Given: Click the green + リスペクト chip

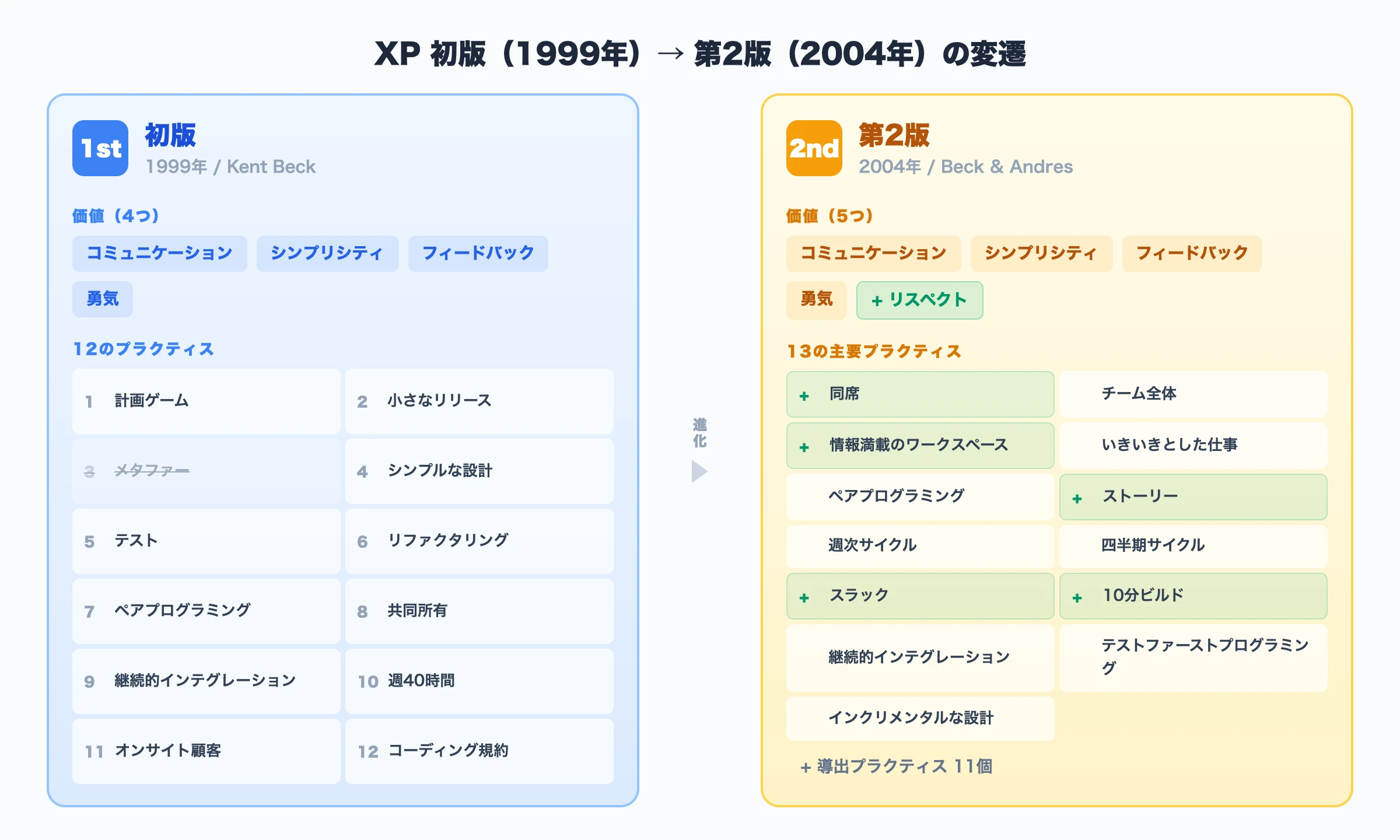Looking at the screenshot, I should point(920,300).
